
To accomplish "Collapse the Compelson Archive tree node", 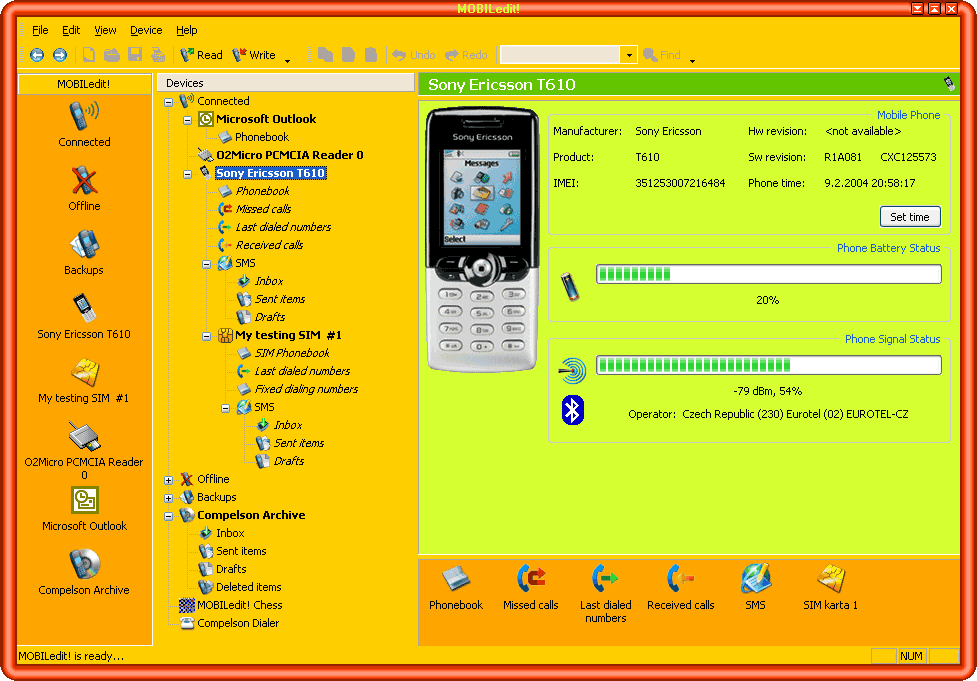I will (168, 516).
